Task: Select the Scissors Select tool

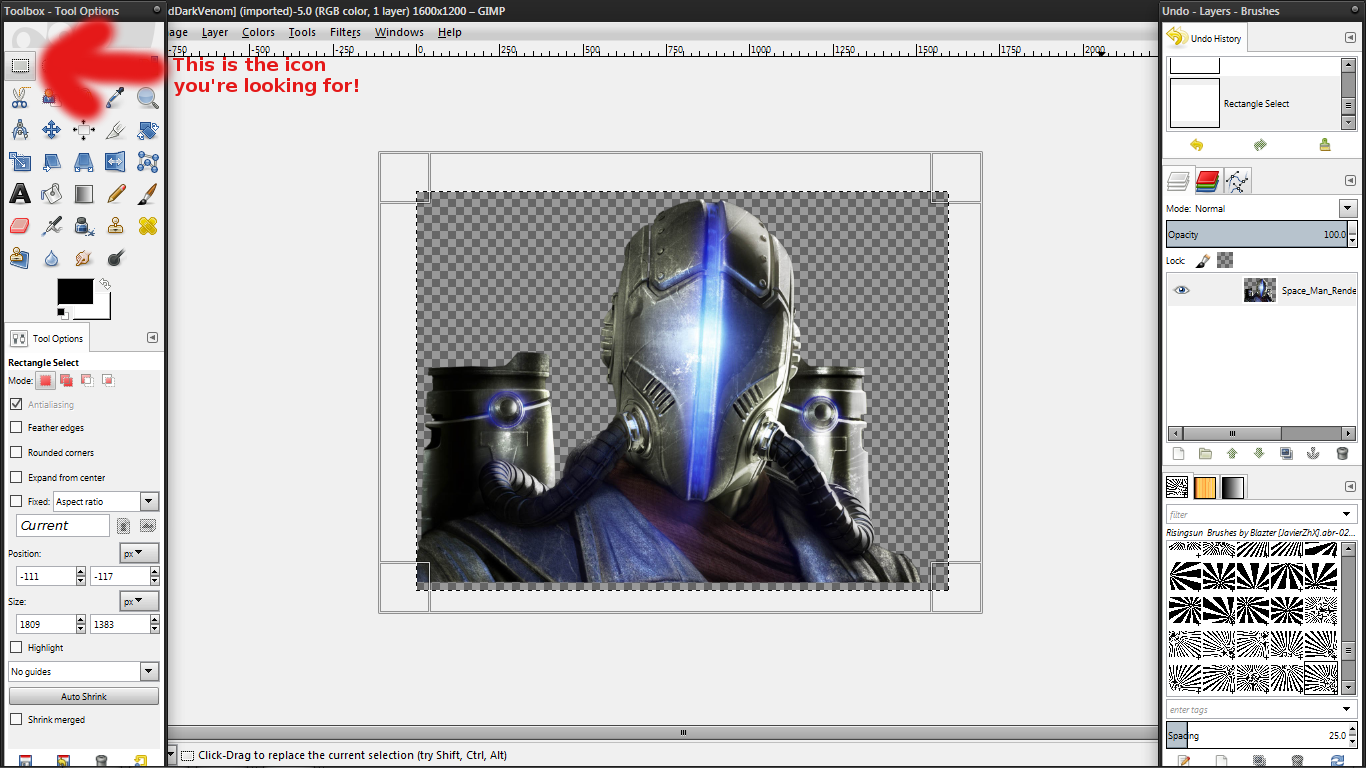Action: pos(20,98)
